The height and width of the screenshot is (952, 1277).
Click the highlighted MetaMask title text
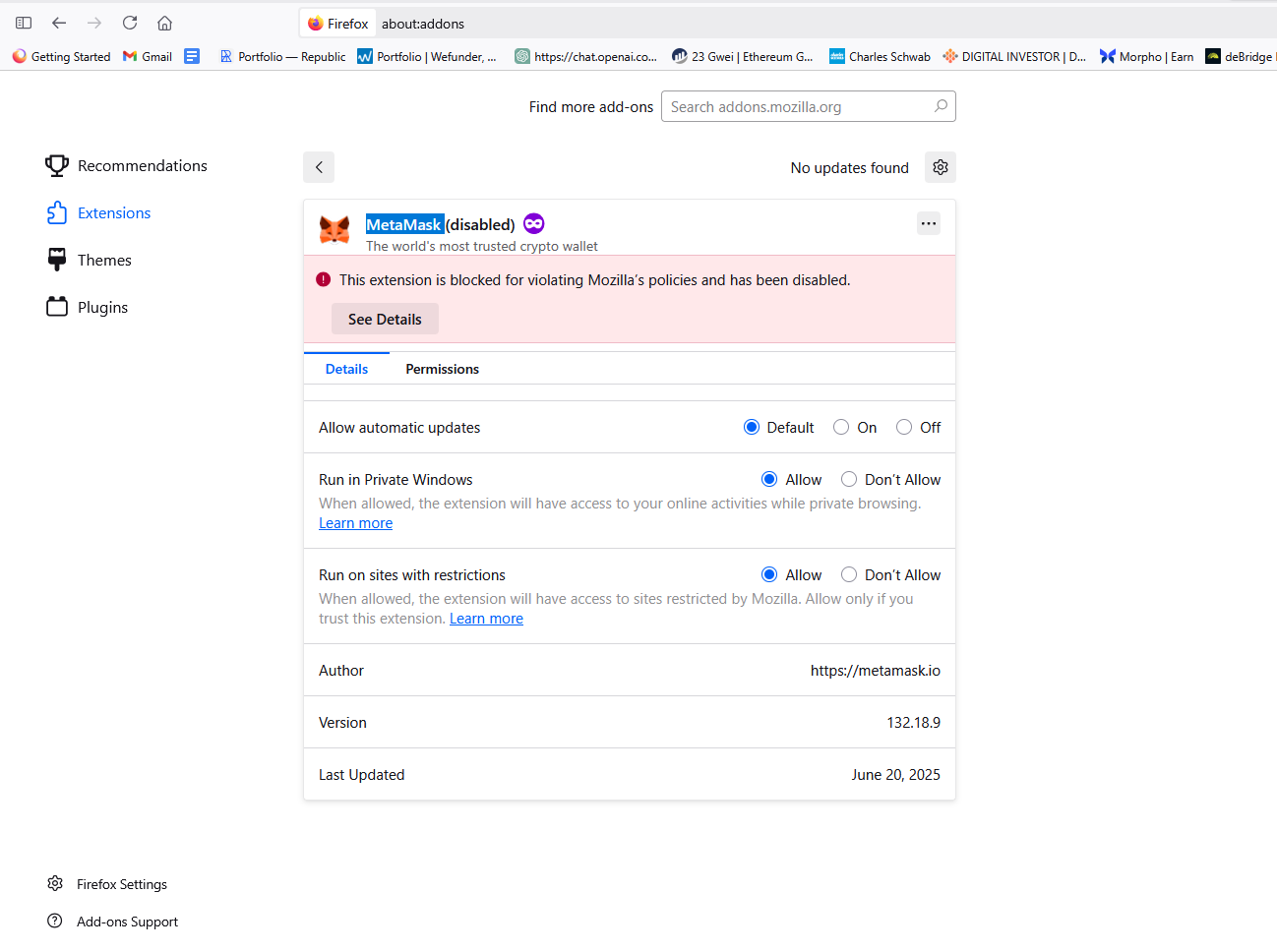tap(404, 224)
